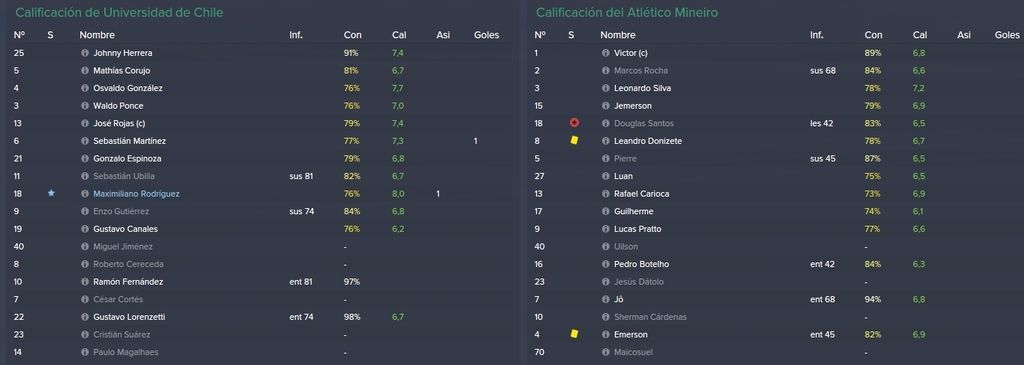Click info icon beside Lucas Pratto
Viewport: 1024px width, 365px height.
(x=605, y=229)
